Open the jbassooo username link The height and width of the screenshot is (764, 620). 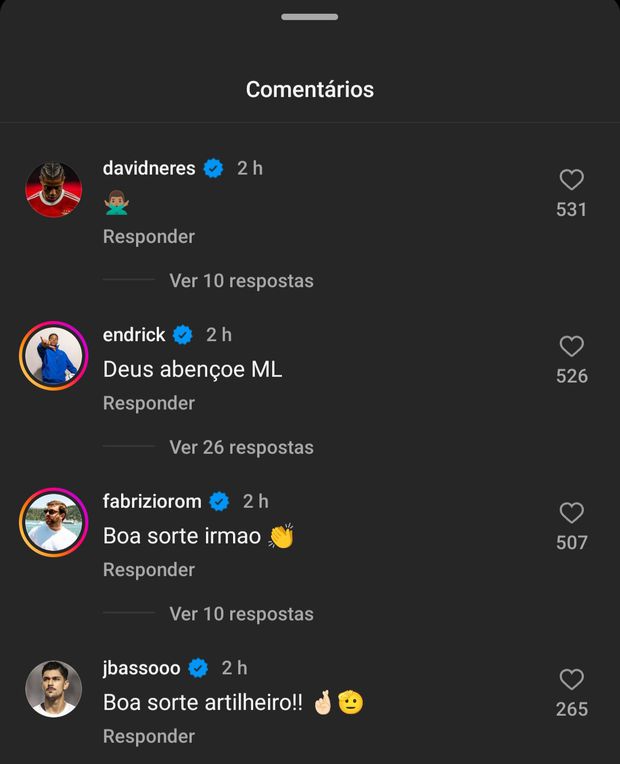click(x=141, y=668)
